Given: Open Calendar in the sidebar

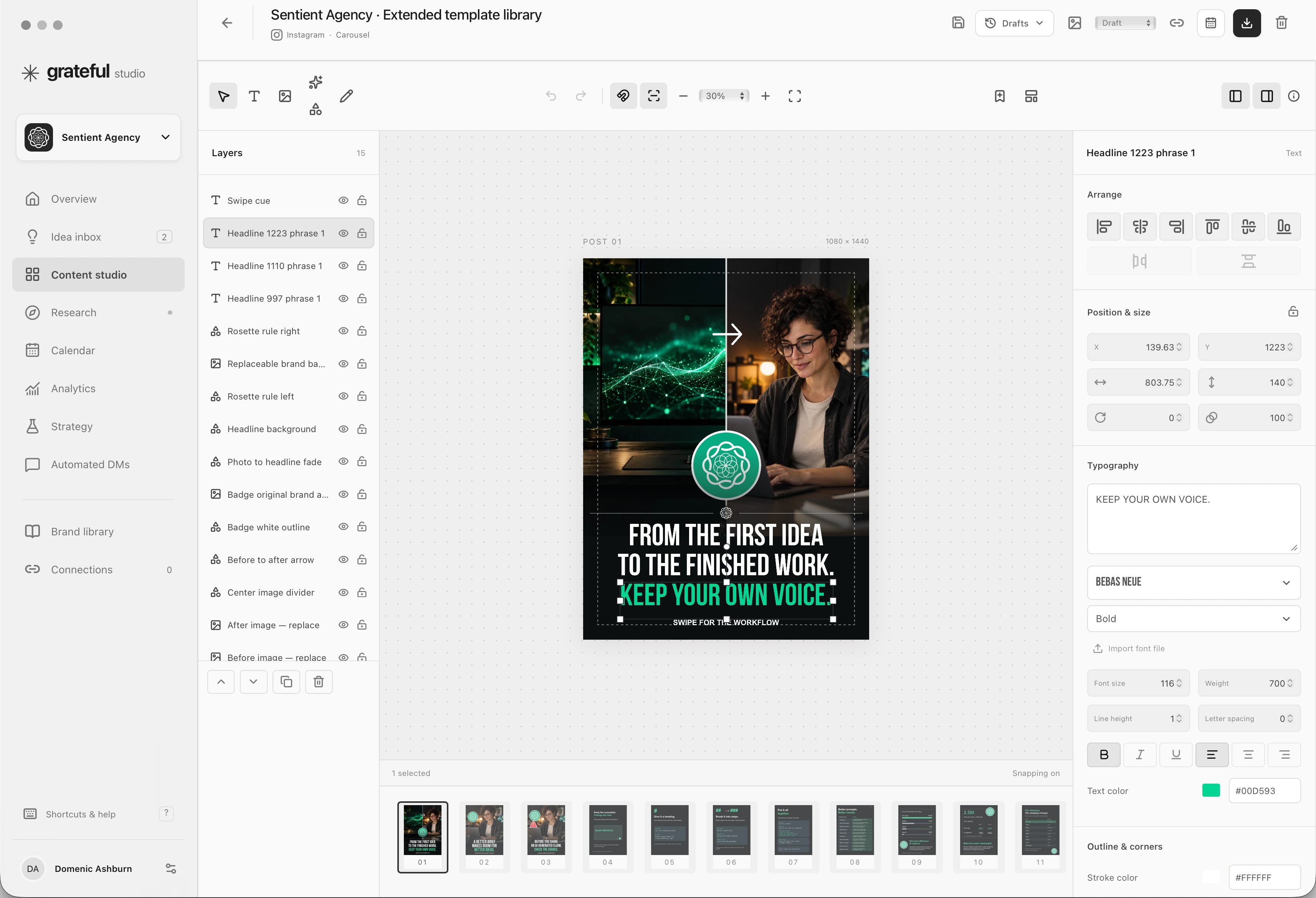Looking at the screenshot, I should [99, 350].
